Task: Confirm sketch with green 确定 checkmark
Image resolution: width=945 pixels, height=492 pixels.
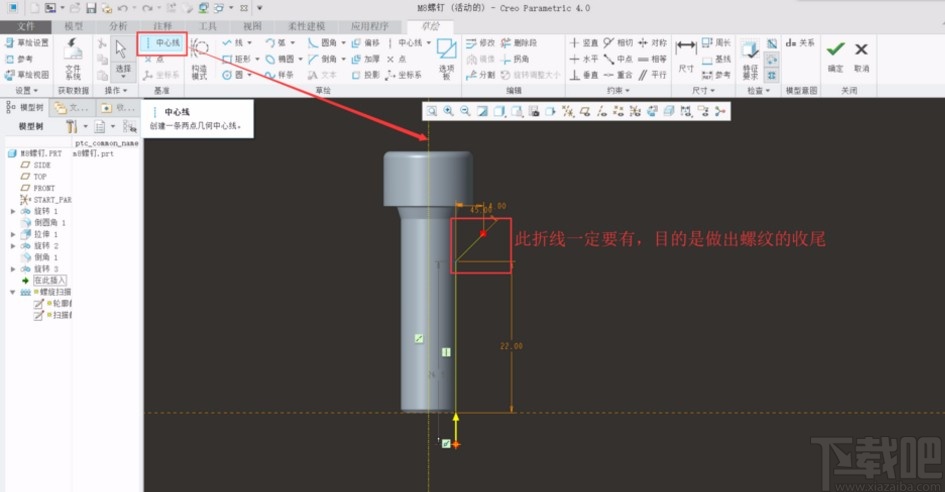Action: click(x=835, y=55)
